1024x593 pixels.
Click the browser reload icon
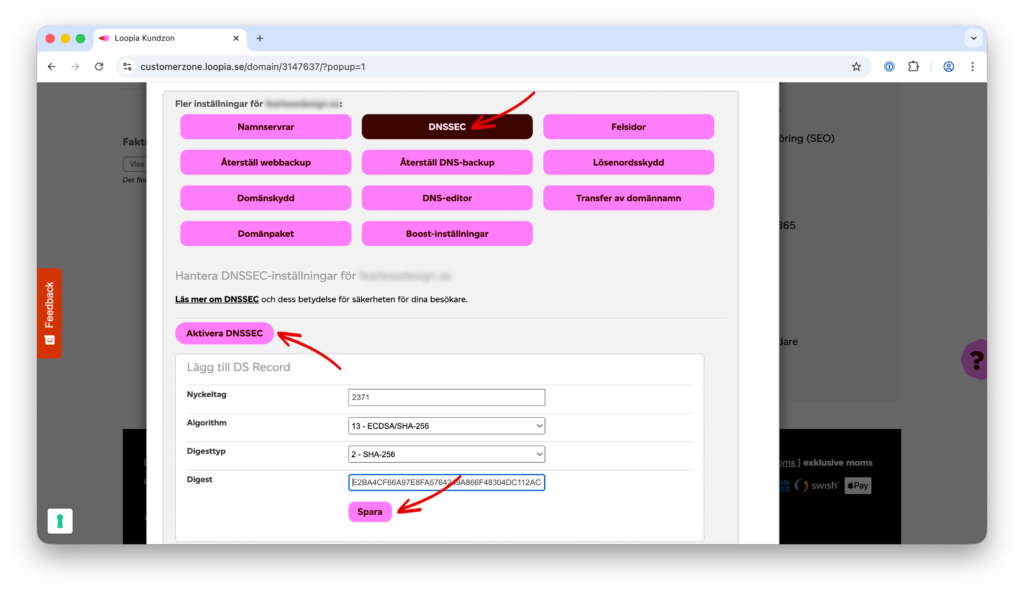tap(99, 67)
